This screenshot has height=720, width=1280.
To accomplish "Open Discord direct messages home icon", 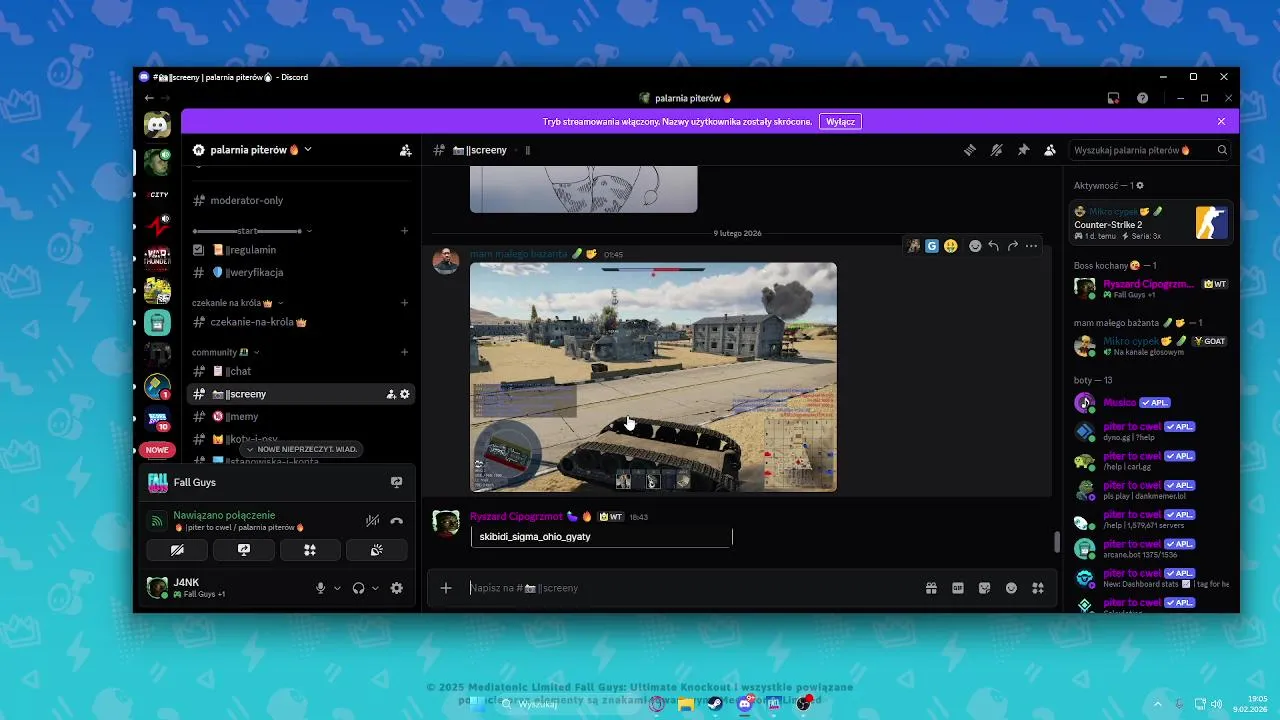I will click(157, 124).
